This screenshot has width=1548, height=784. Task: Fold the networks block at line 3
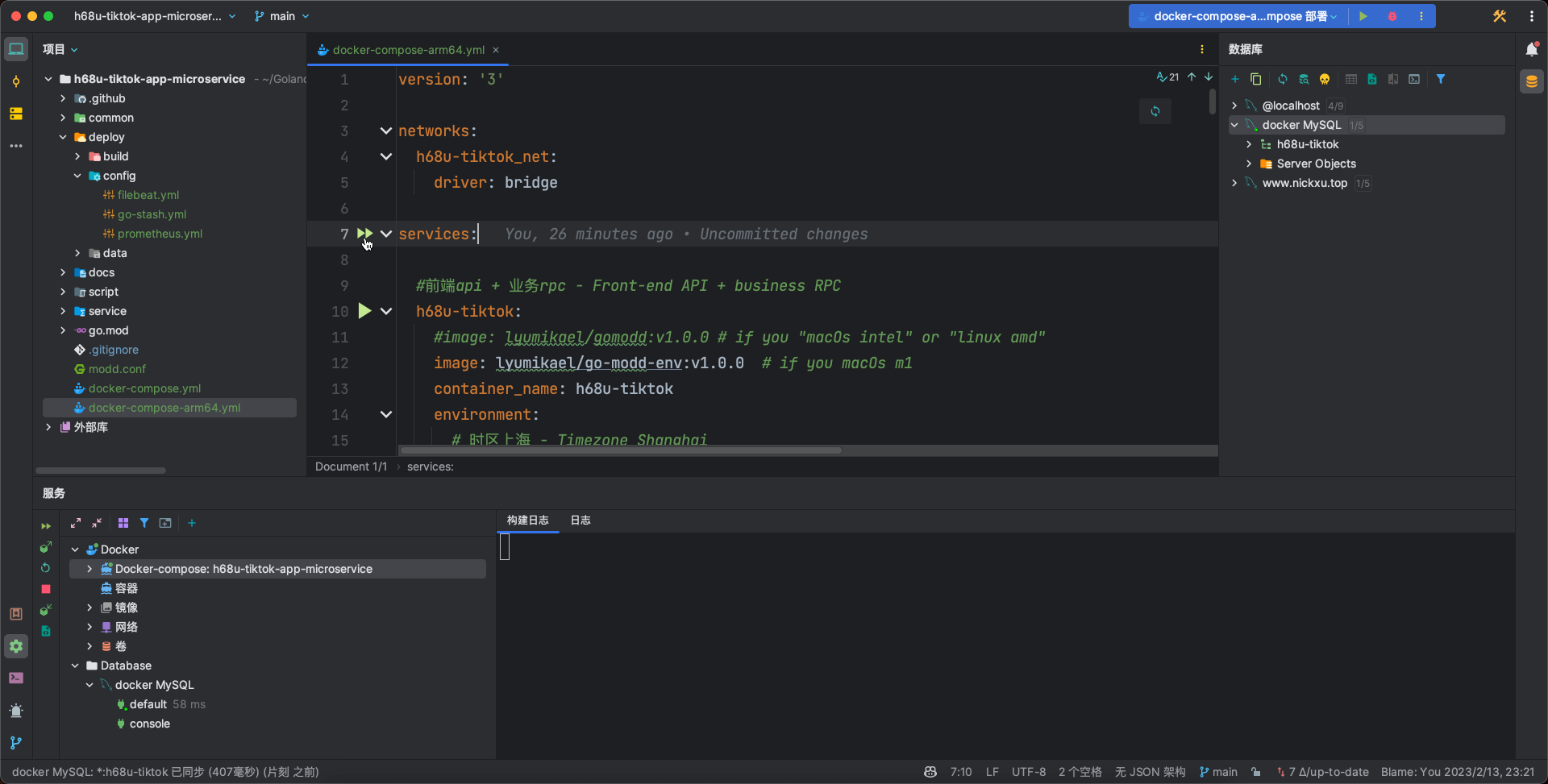(x=386, y=131)
